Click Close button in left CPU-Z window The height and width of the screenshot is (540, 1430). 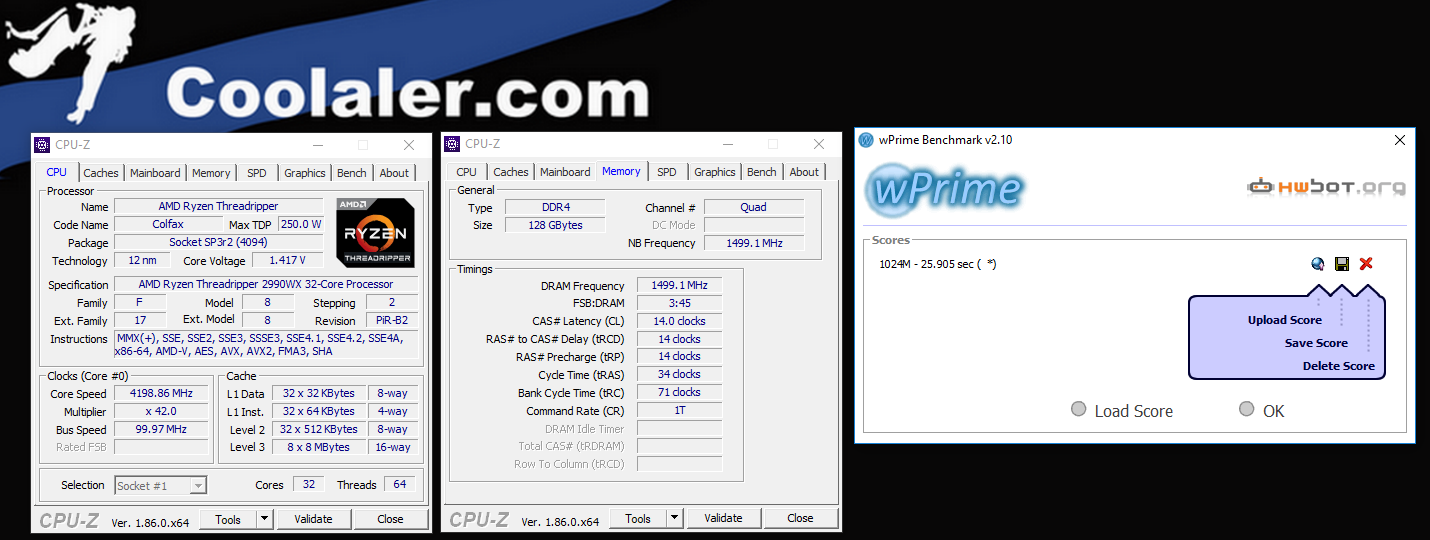click(390, 519)
